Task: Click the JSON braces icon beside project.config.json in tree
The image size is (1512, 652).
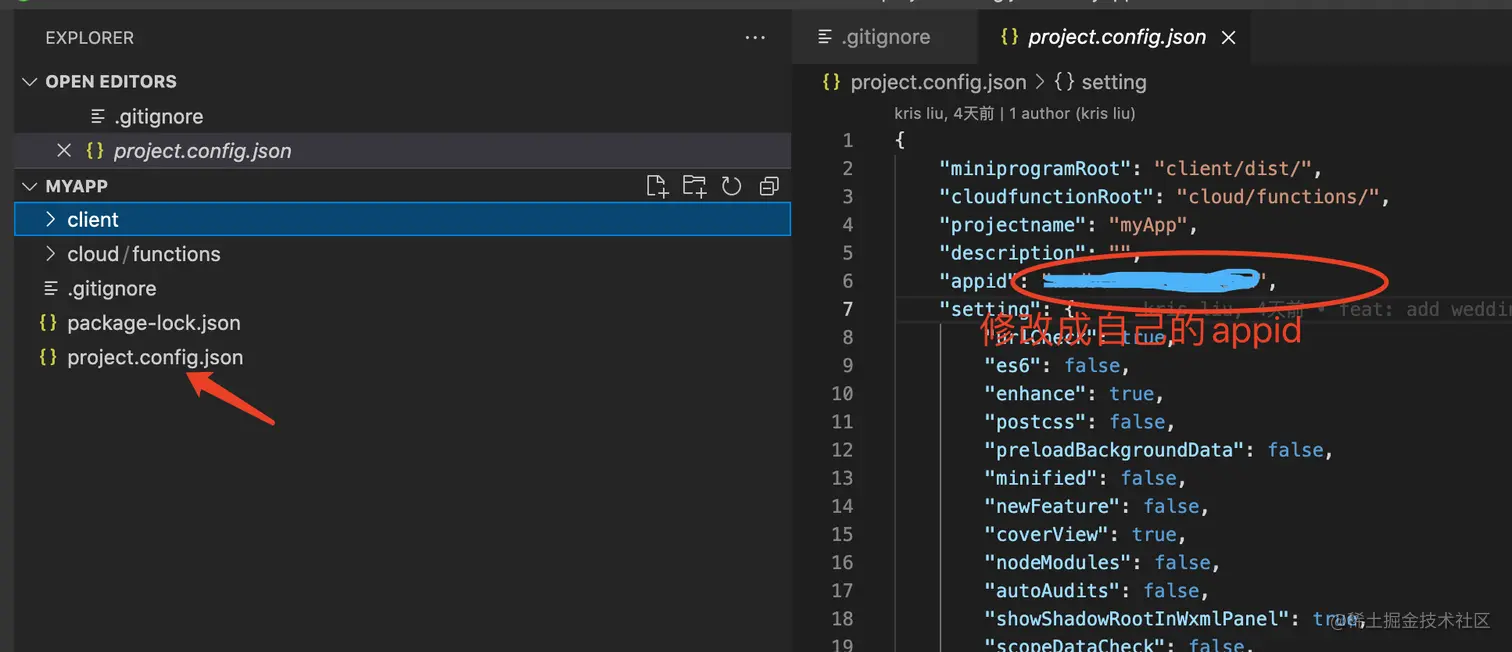Action: (47, 357)
